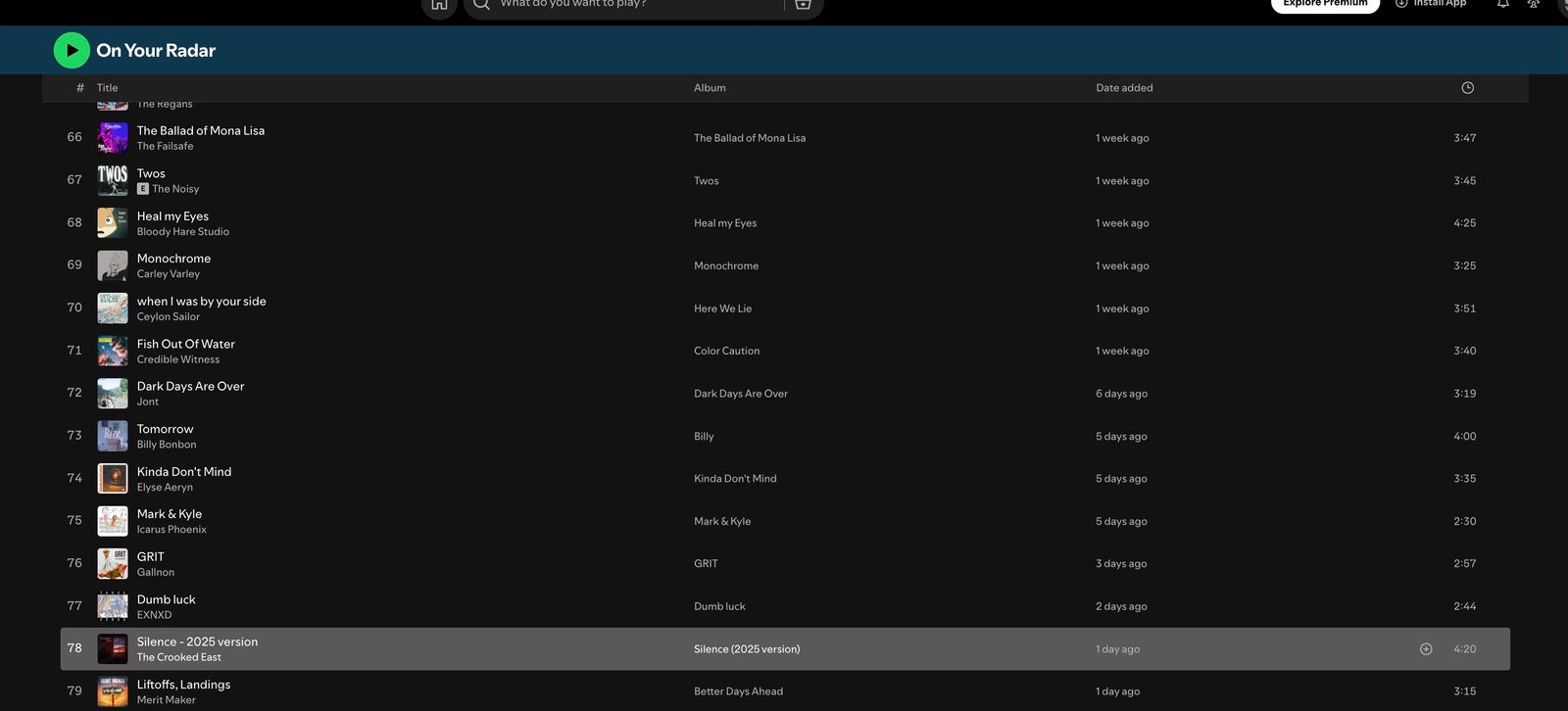
Task: Open the notifications bell
Action: pos(1502,5)
